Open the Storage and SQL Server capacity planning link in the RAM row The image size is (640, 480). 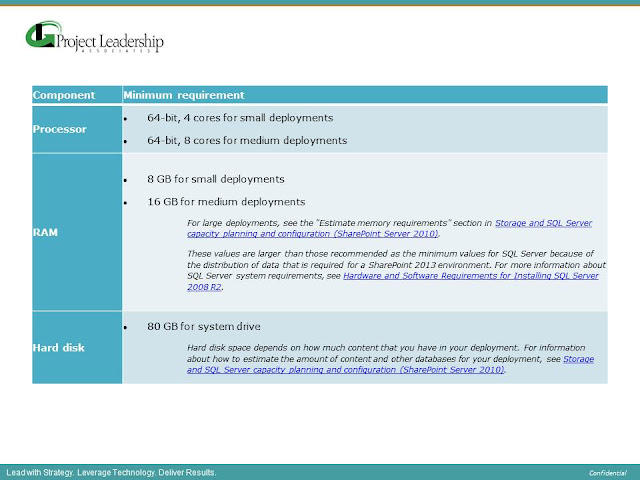tap(389, 229)
